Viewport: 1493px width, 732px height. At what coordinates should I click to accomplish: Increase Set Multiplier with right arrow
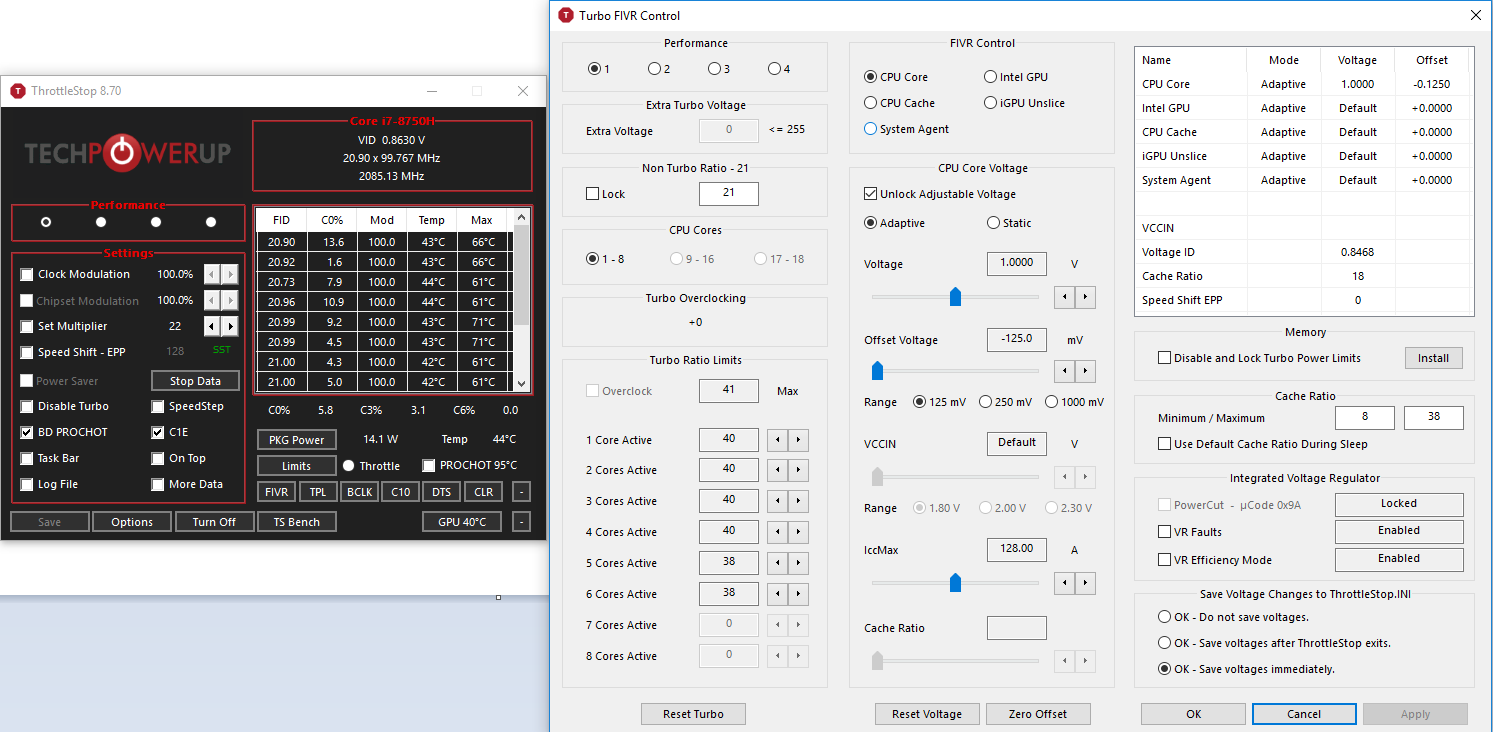(x=230, y=326)
